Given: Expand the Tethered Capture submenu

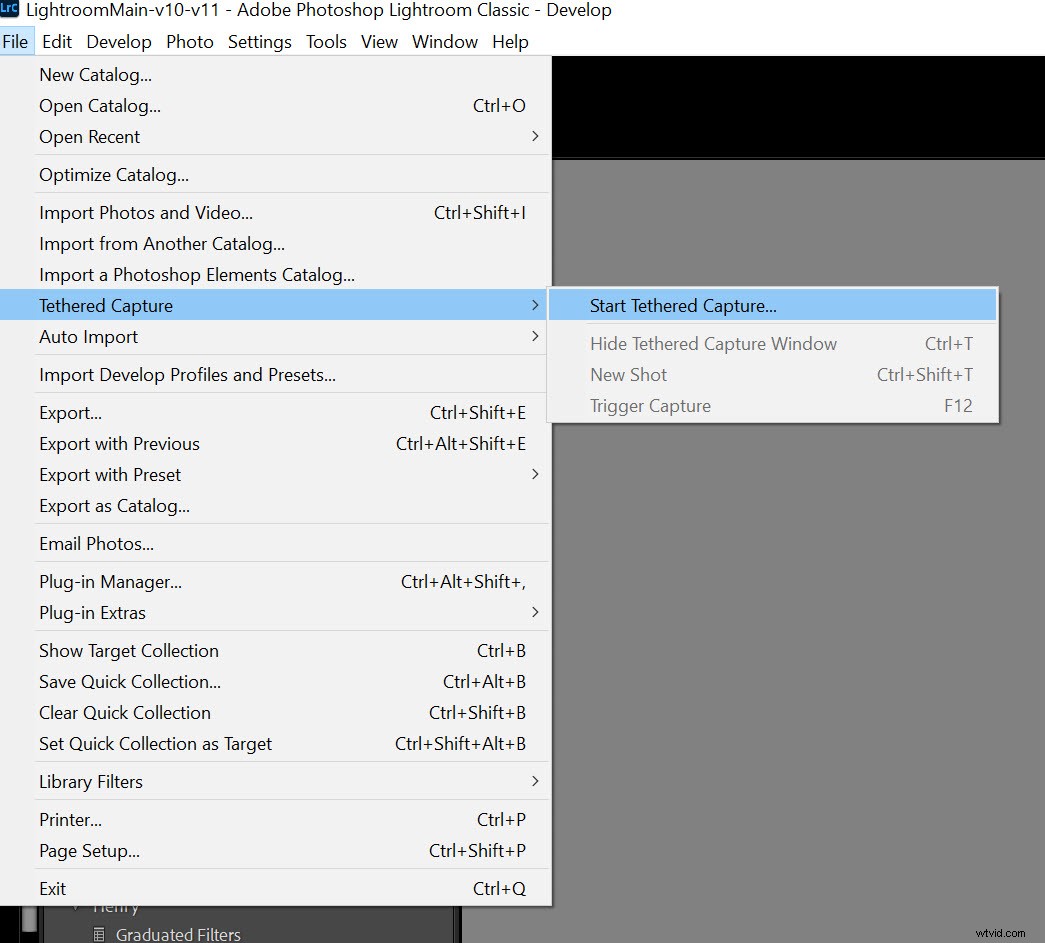Looking at the screenshot, I should point(275,305).
